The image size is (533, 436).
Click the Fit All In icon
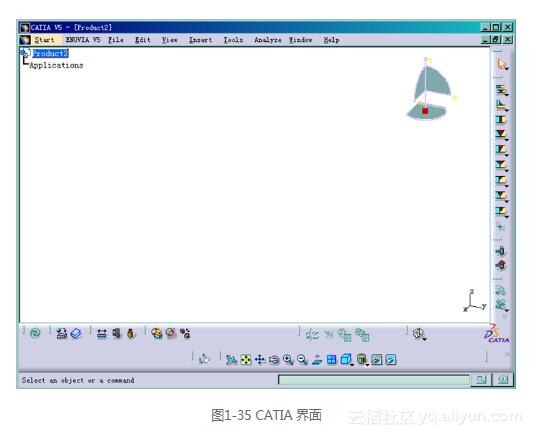246,360
